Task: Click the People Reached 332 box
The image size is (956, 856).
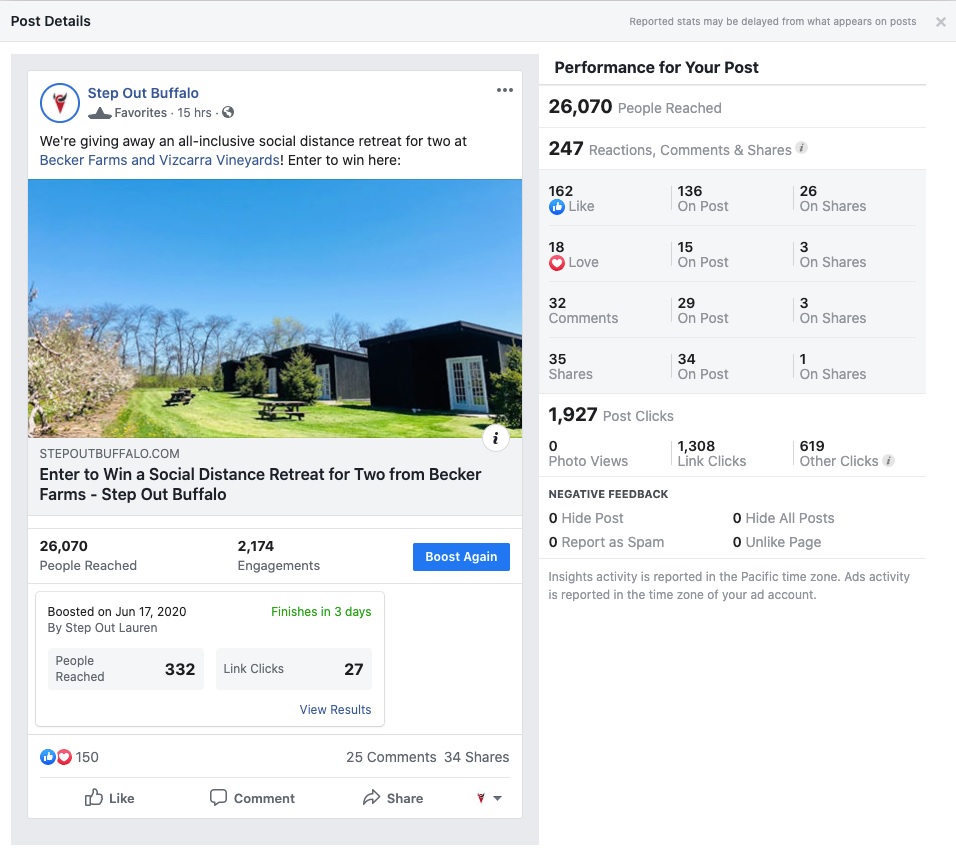Action: point(126,669)
